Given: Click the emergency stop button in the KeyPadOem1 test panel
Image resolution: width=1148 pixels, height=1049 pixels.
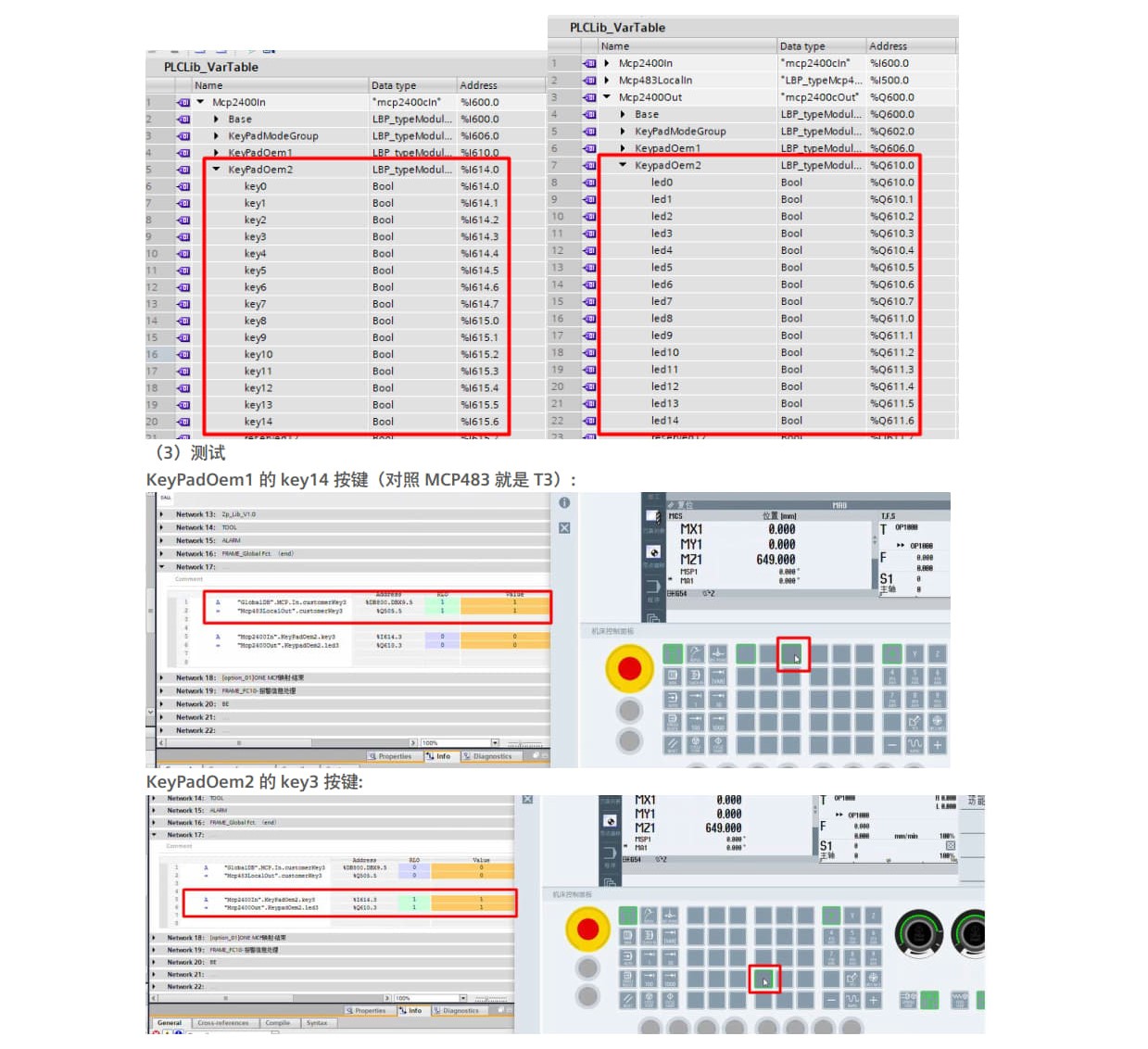Looking at the screenshot, I should click(629, 668).
